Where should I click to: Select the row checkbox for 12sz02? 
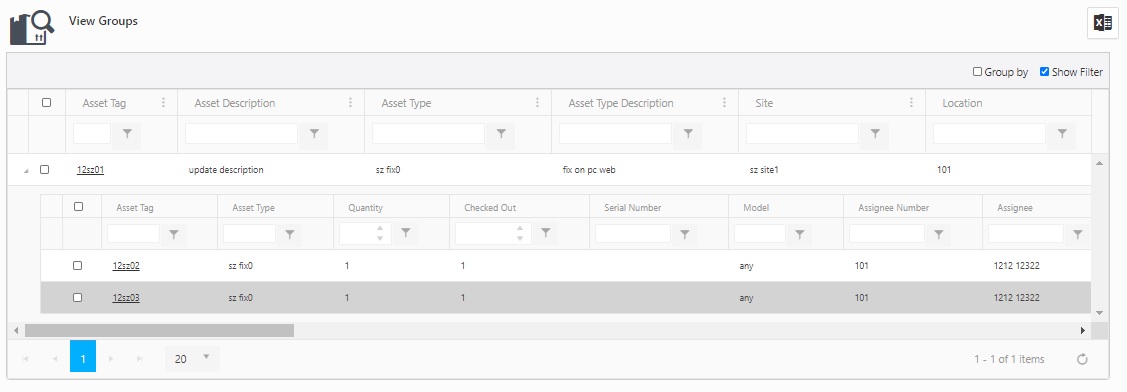coord(78,265)
